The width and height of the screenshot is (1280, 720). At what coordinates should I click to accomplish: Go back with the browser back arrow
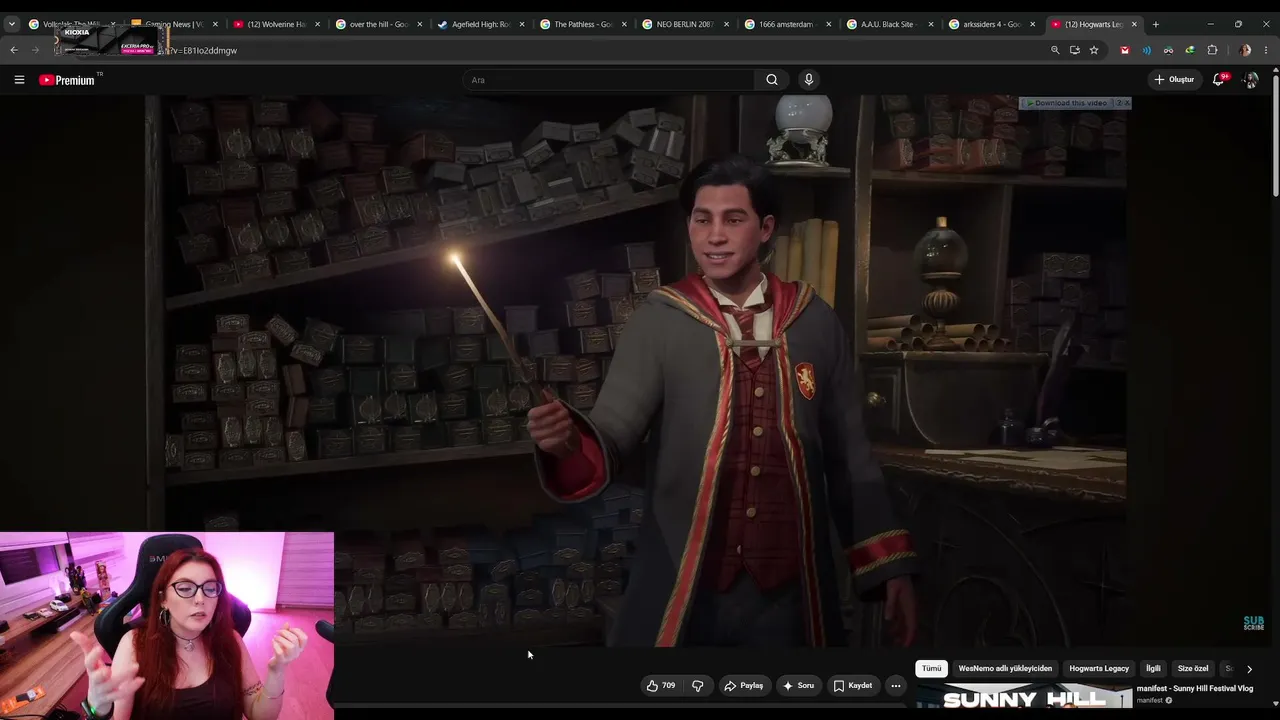(14, 50)
